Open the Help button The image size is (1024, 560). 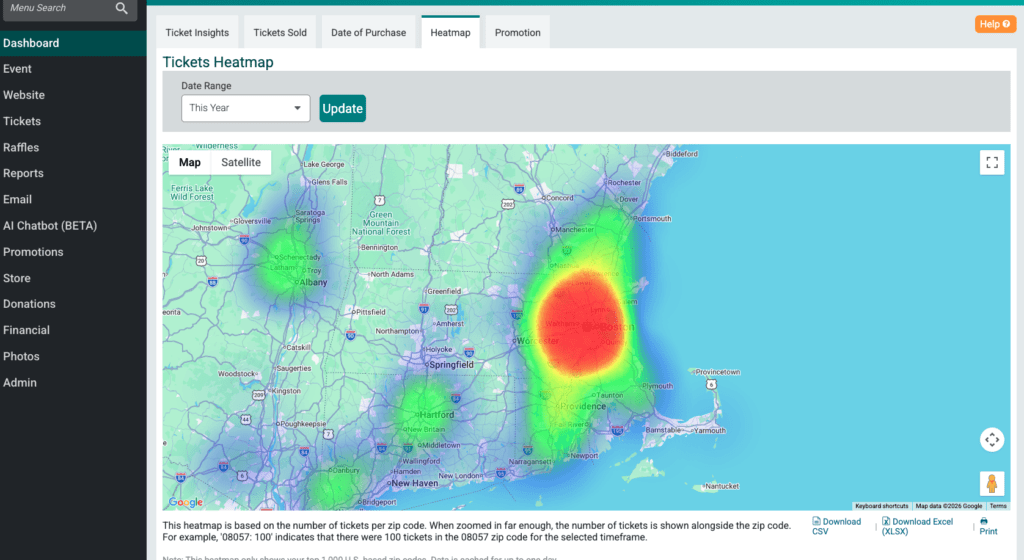pyautogui.click(x=995, y=24)
